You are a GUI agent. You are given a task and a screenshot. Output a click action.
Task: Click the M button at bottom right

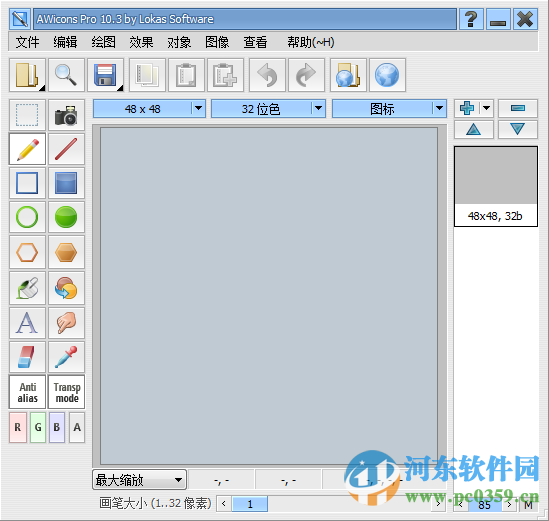pyautogui.click(x=528, y=505)
